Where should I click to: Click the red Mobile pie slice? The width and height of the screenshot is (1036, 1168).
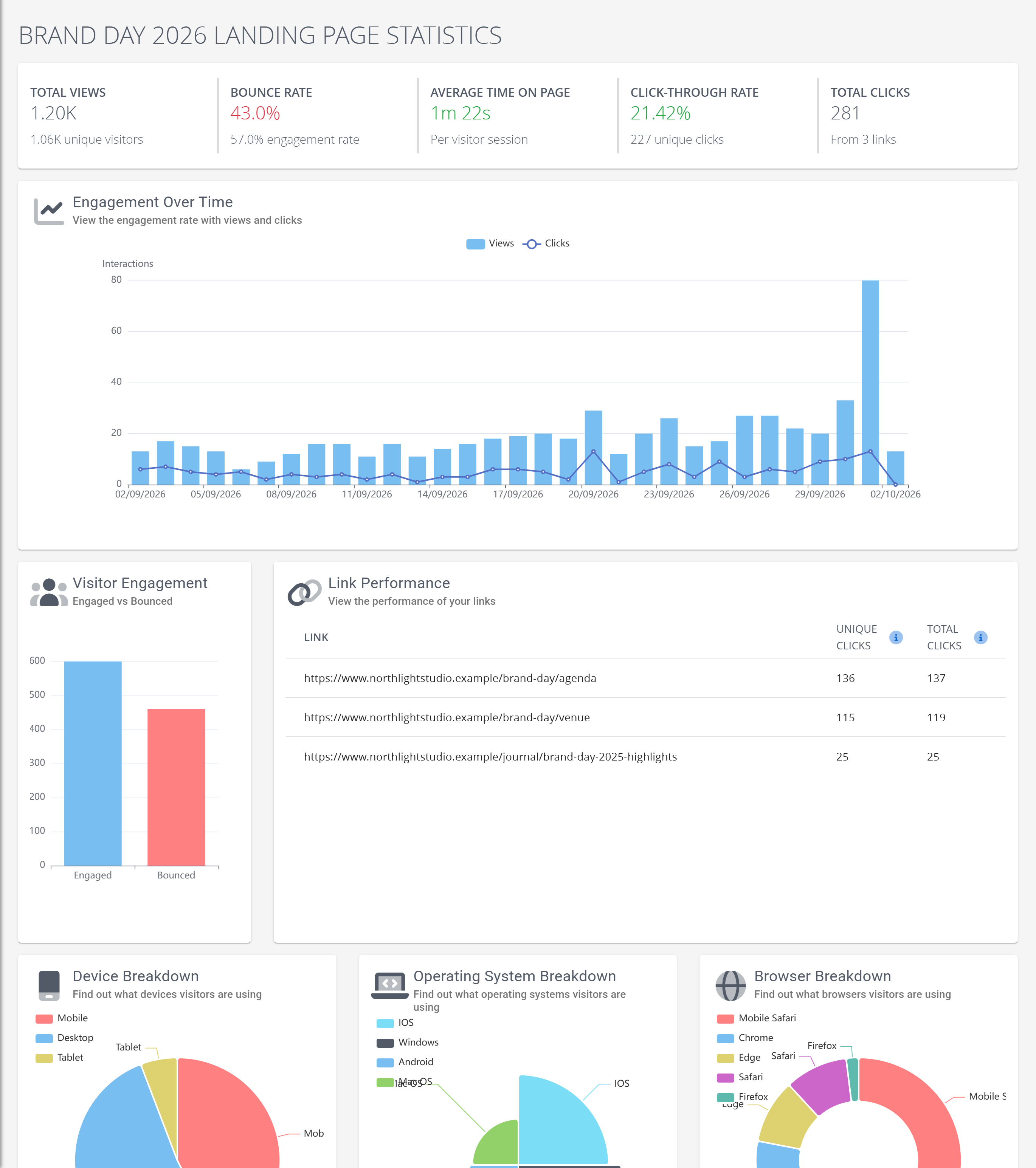pos(229,1114)
